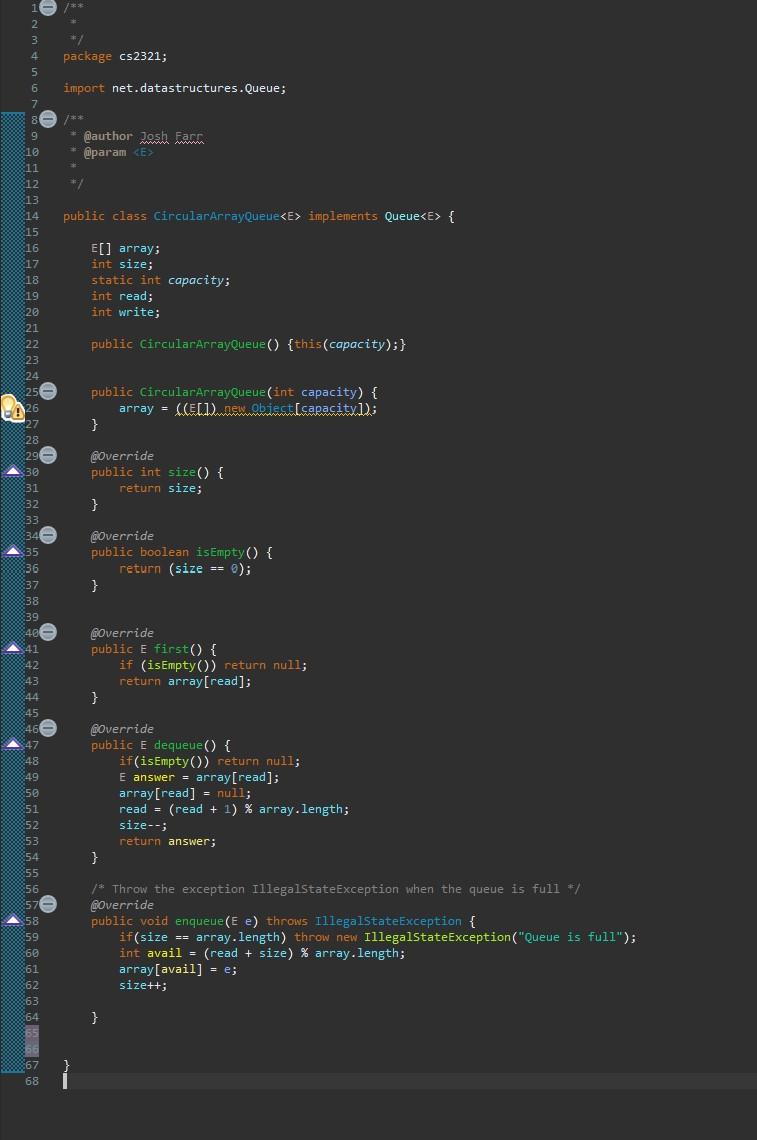
Task: Click 'E answer = array[read];' on line 49
Action: (x=199, y=777)
